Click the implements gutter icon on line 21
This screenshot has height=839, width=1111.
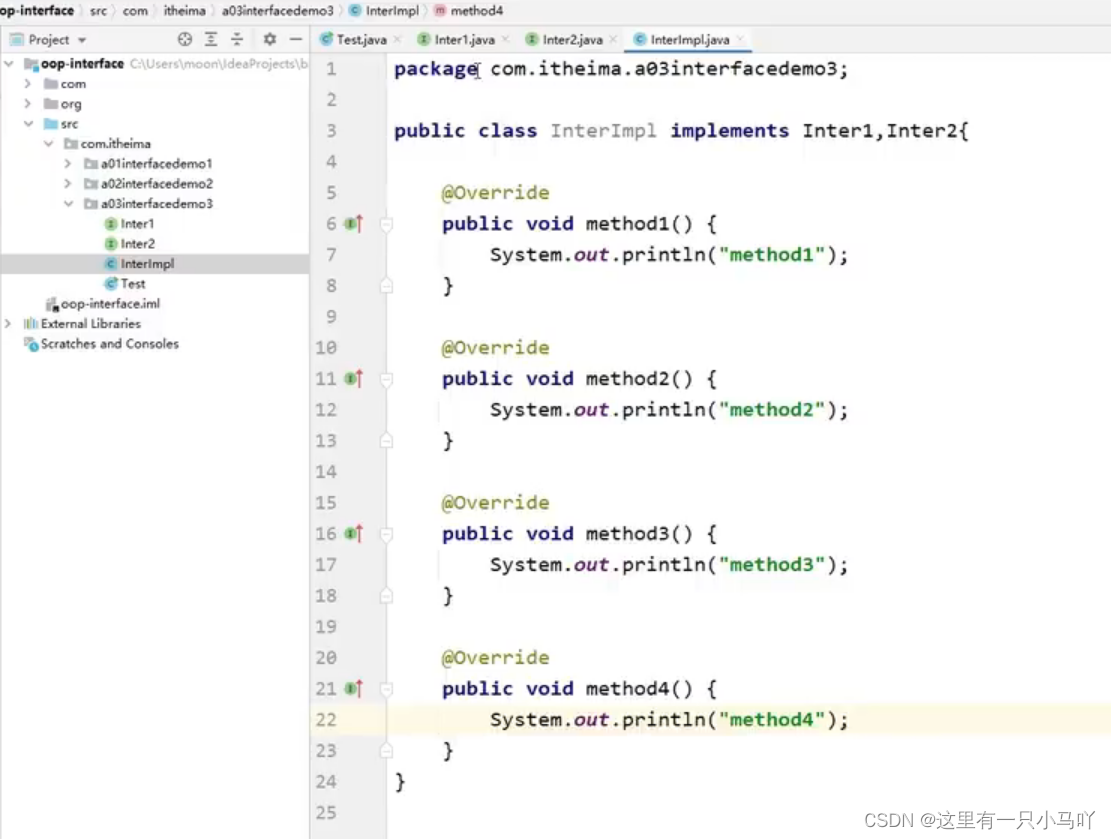[x=354, y=689]
